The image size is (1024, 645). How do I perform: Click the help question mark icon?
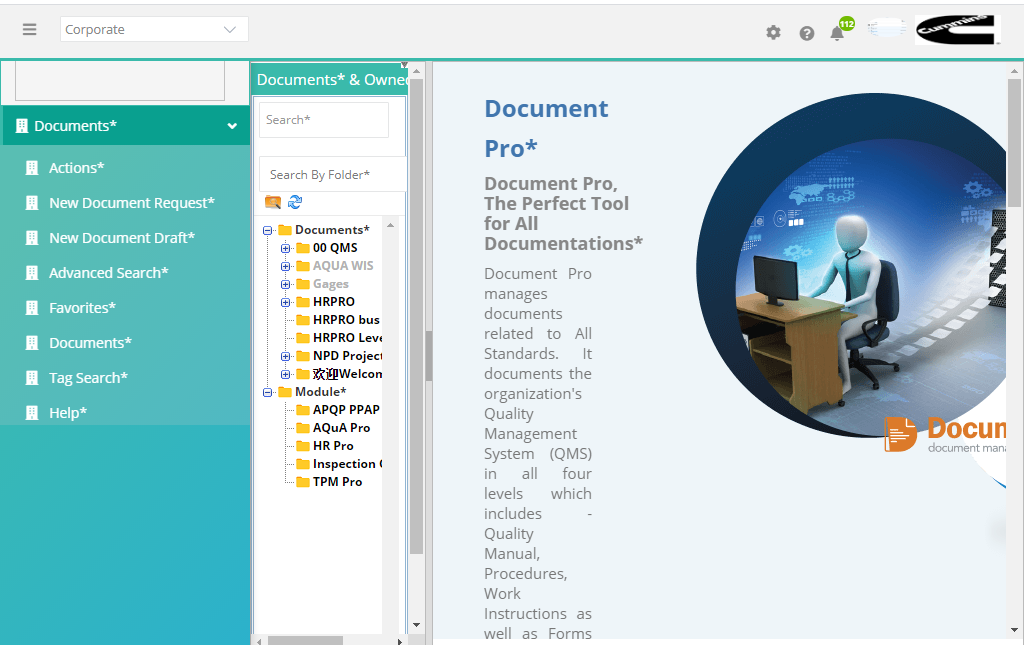[x=807, y=33]
